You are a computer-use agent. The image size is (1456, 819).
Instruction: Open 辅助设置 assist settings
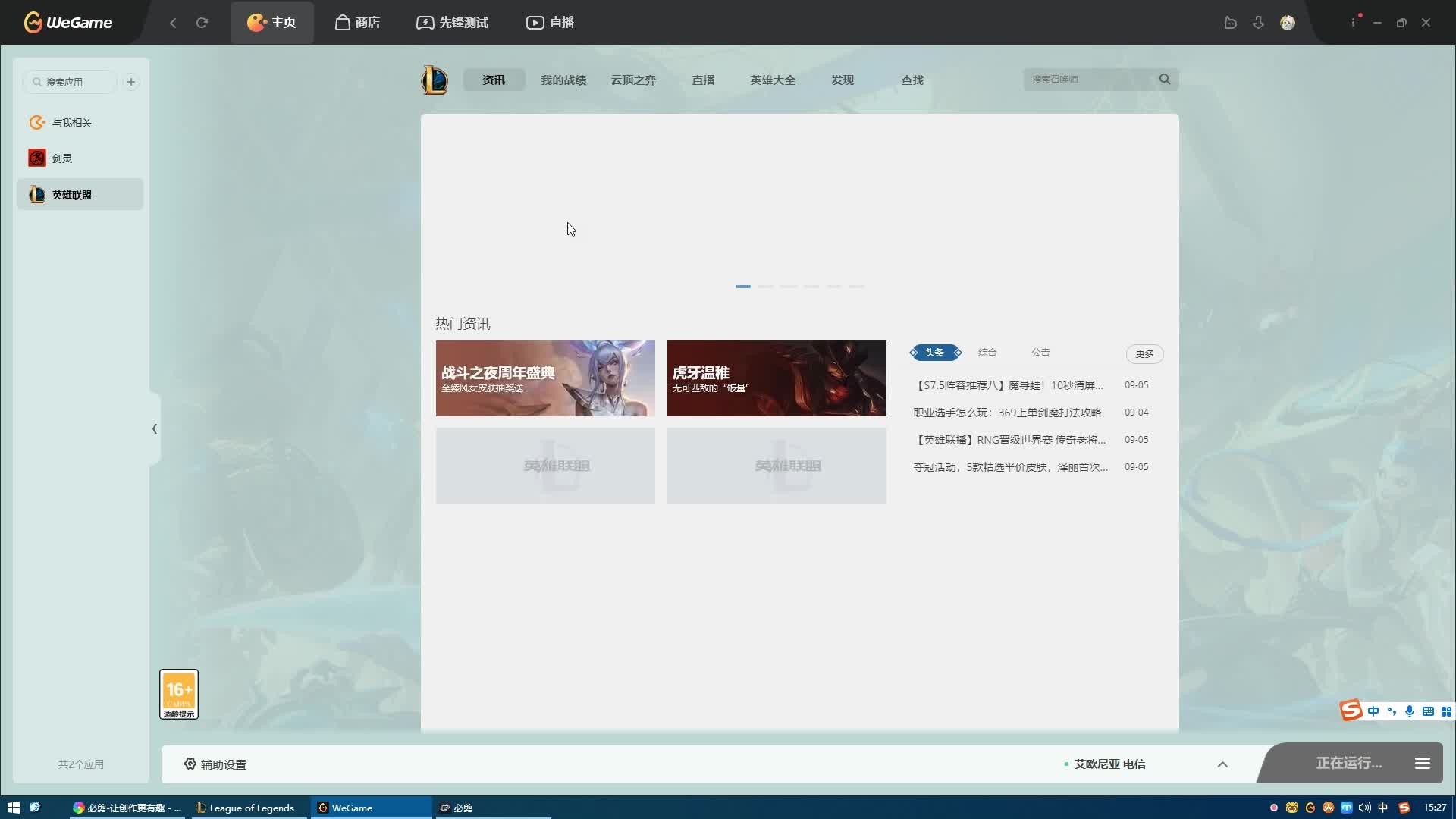click(215, 764)
